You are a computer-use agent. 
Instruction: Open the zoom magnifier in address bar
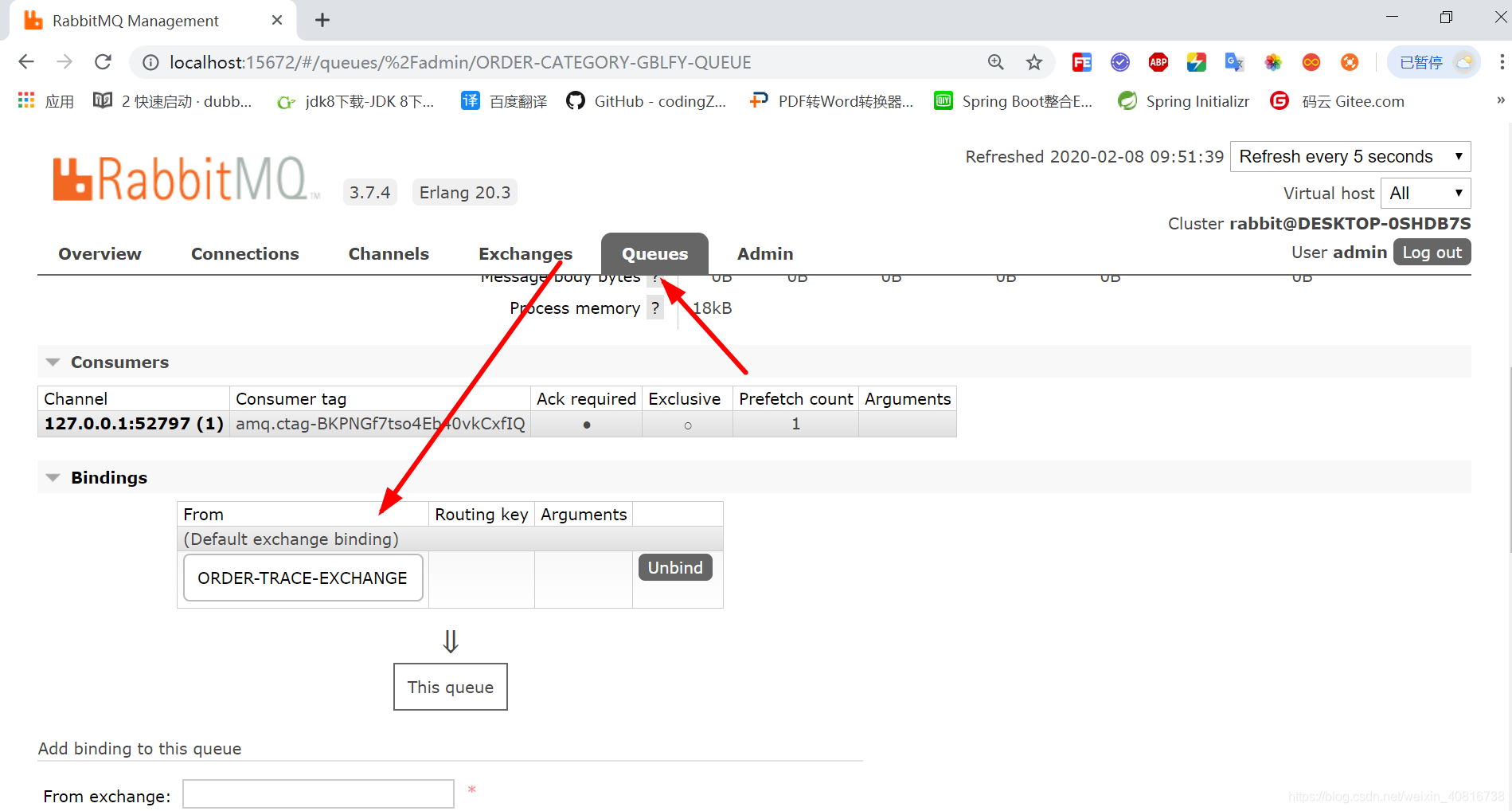996,62
